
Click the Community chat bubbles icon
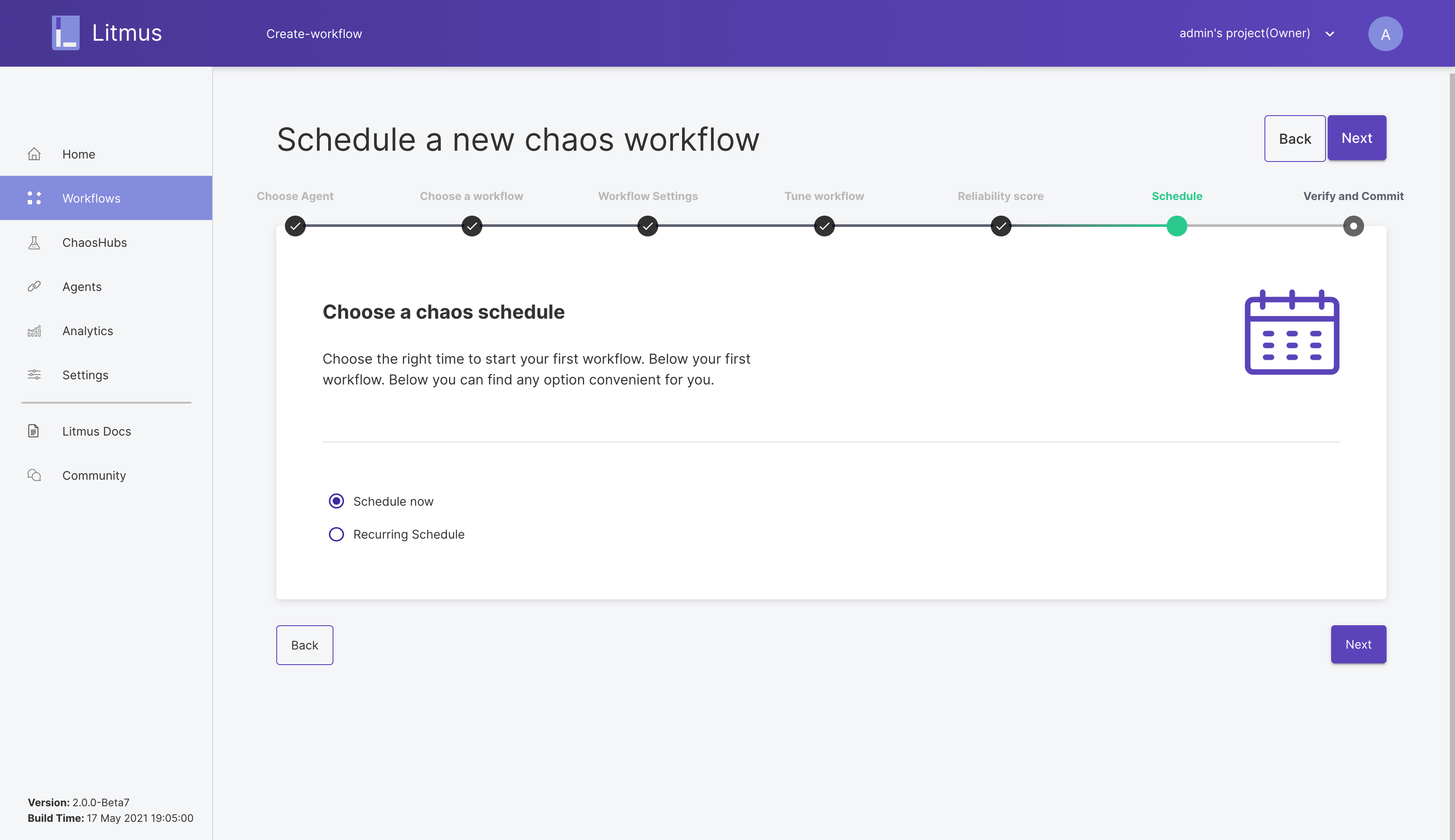tap(35, 475)
